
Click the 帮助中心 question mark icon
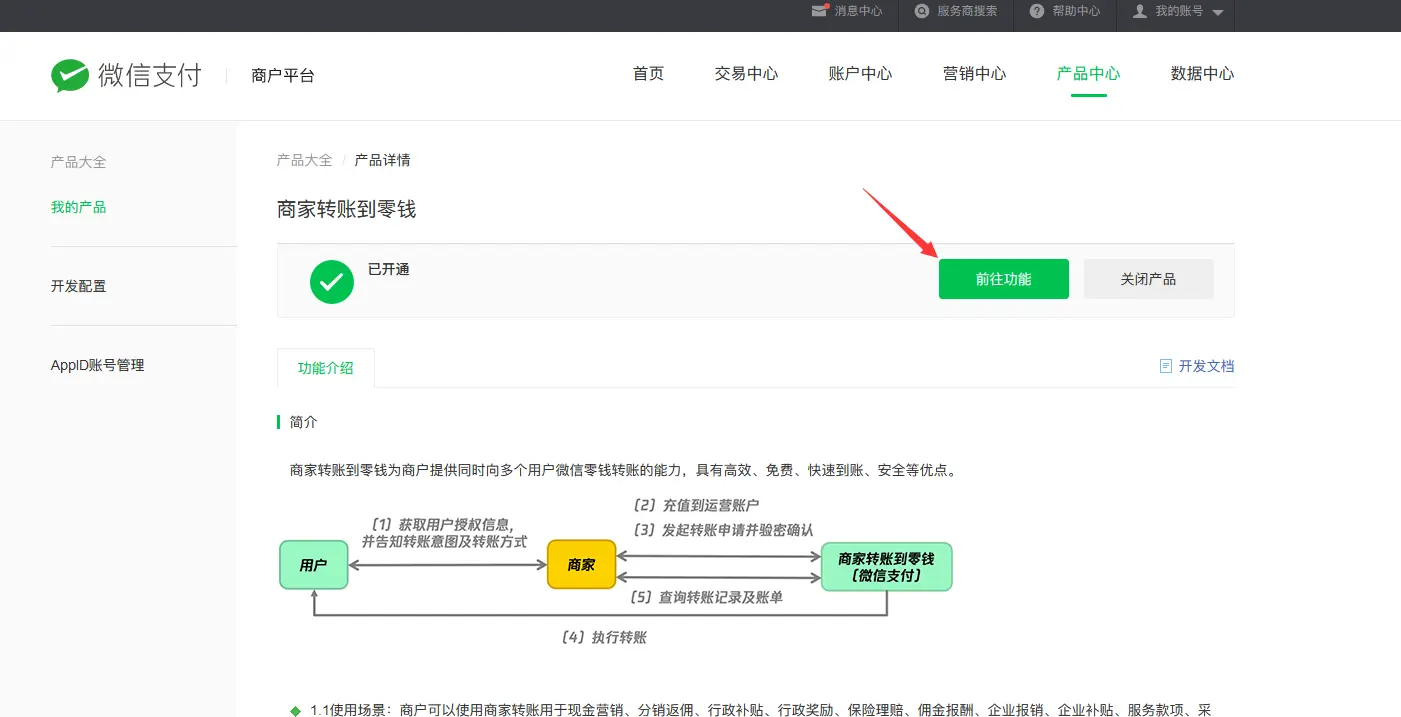[x=1037, y=11]
